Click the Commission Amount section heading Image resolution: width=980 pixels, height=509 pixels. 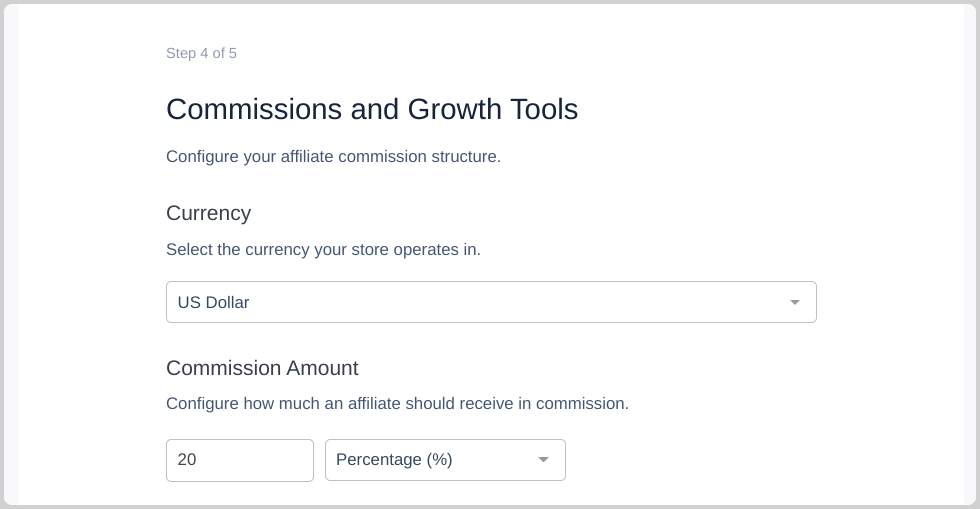click(x=262, y=368)
